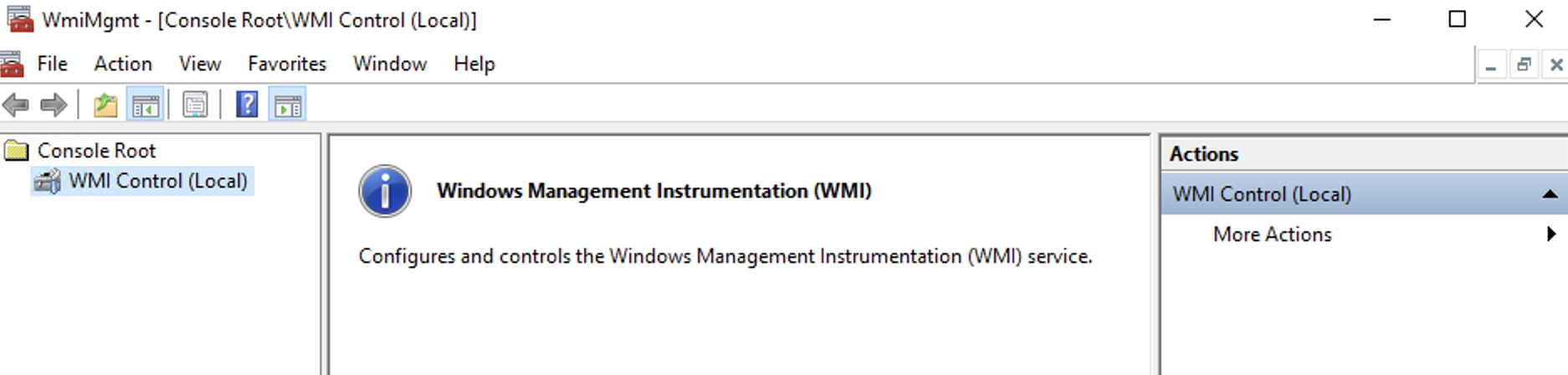Open the Properties toolbar icon

point(195,105)
